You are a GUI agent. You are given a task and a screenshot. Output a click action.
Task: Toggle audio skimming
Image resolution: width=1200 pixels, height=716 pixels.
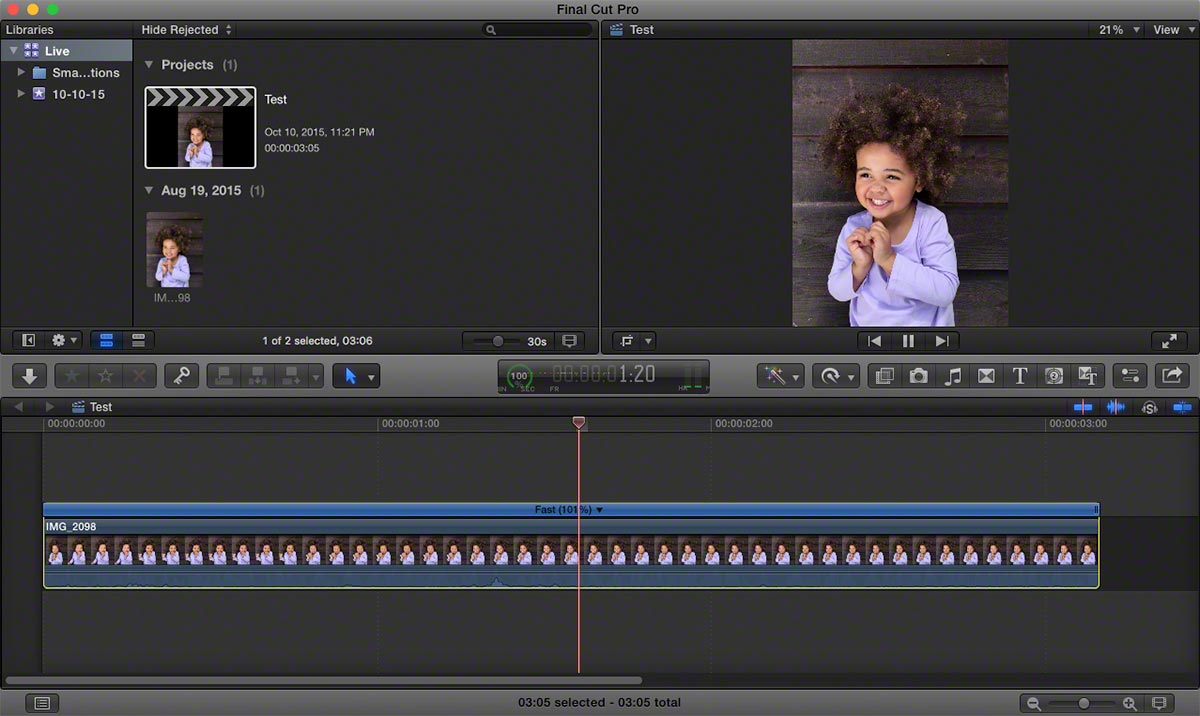click(x=1116, y=407)
